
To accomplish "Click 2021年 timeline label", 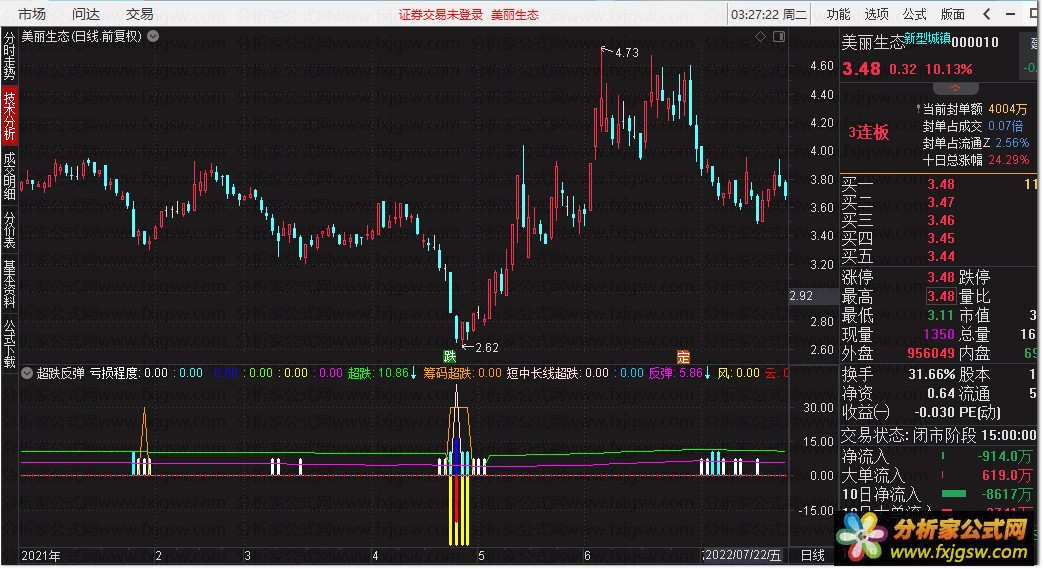I will pos(41,556).
